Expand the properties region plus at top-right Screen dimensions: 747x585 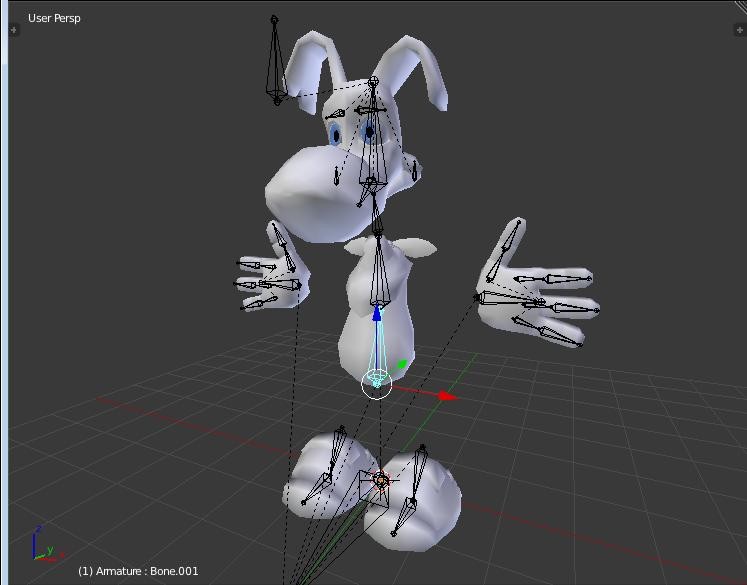(739, 30)
